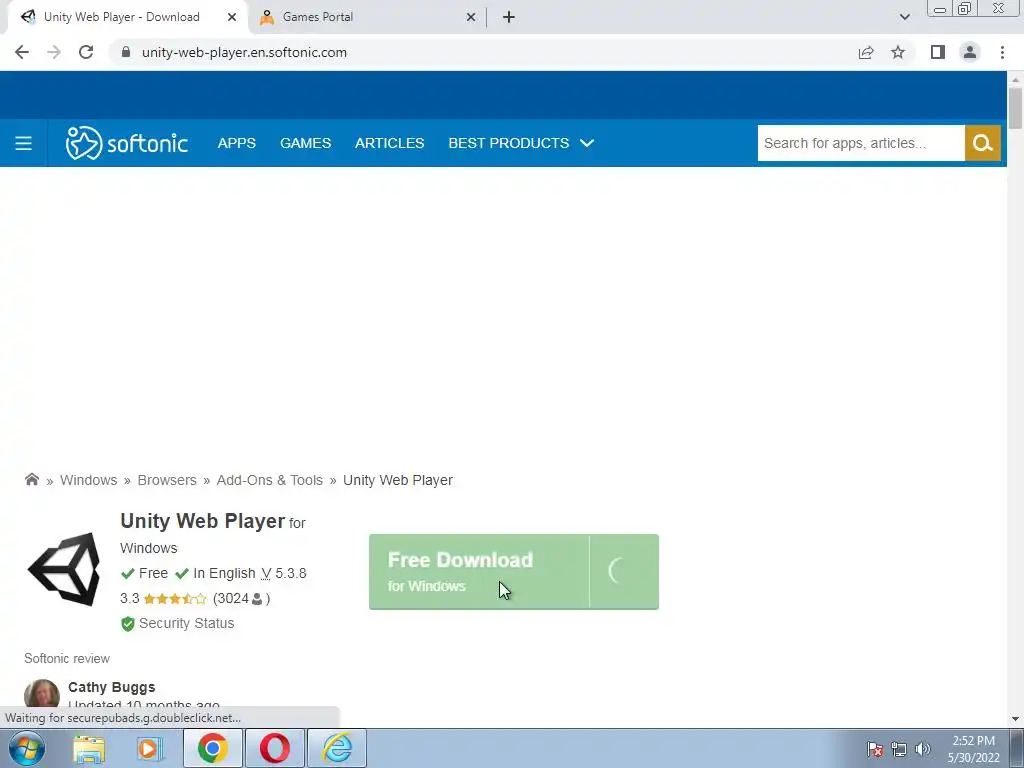Click the scrollbar down arrow
This screenshot has width=1024, height=768.
click(x=1015, y=719)
